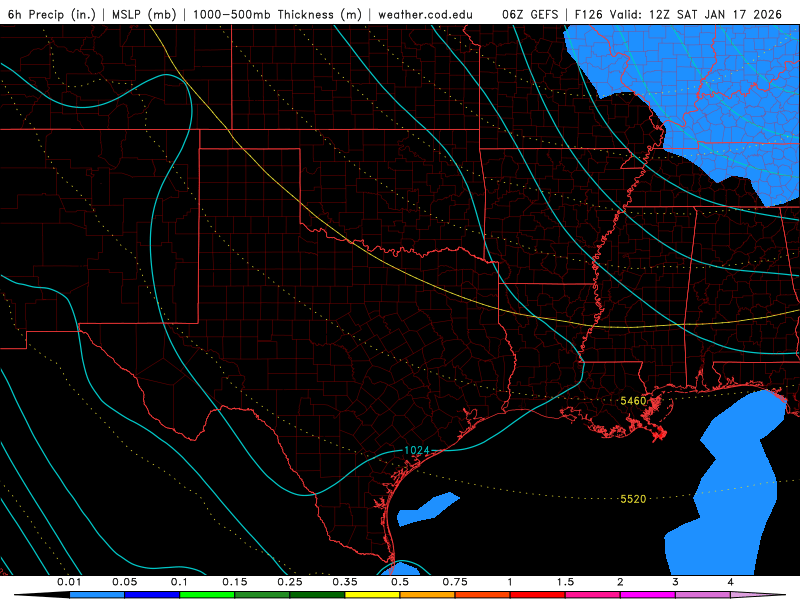Click the 'Valid: 12Z SAT JAN 17 2026' text
Viewport: 800px width, 600px height.
(x=696, y=14)
